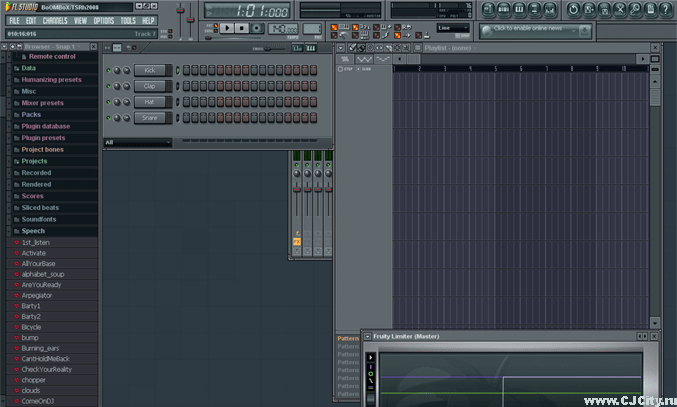The height and width of the screenshot is (407, 677).
Task: Open the Line snap dropdown
Action: point(453,28)
